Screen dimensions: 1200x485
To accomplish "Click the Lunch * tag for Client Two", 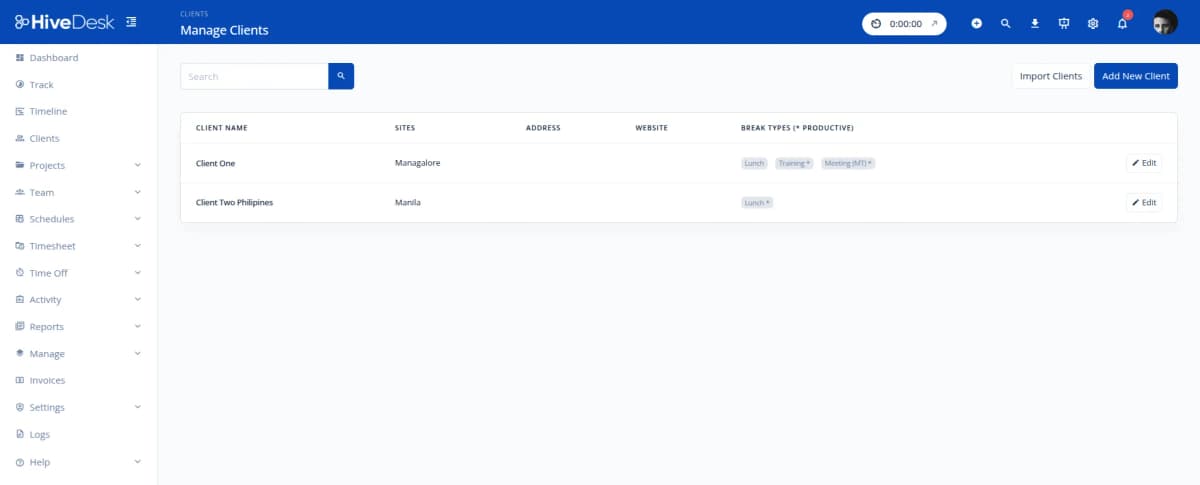I will (757, 203).
